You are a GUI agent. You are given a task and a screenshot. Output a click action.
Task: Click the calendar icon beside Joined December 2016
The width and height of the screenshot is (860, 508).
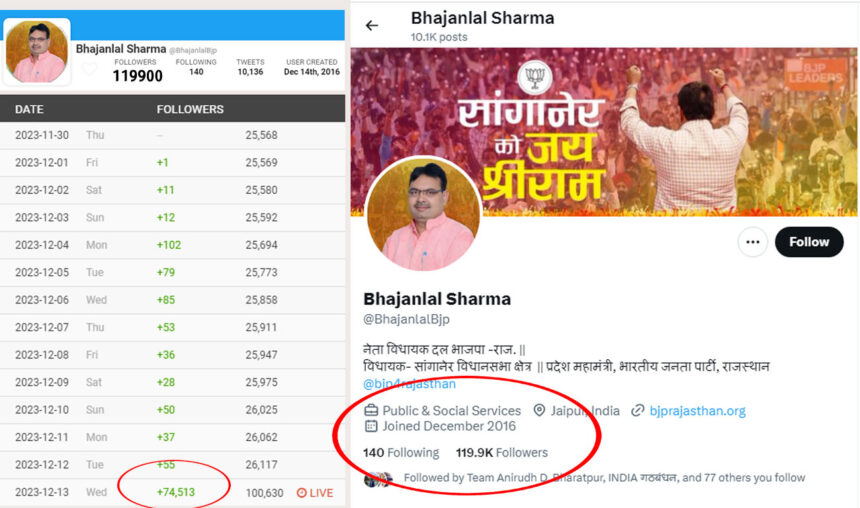pos(371,426)
